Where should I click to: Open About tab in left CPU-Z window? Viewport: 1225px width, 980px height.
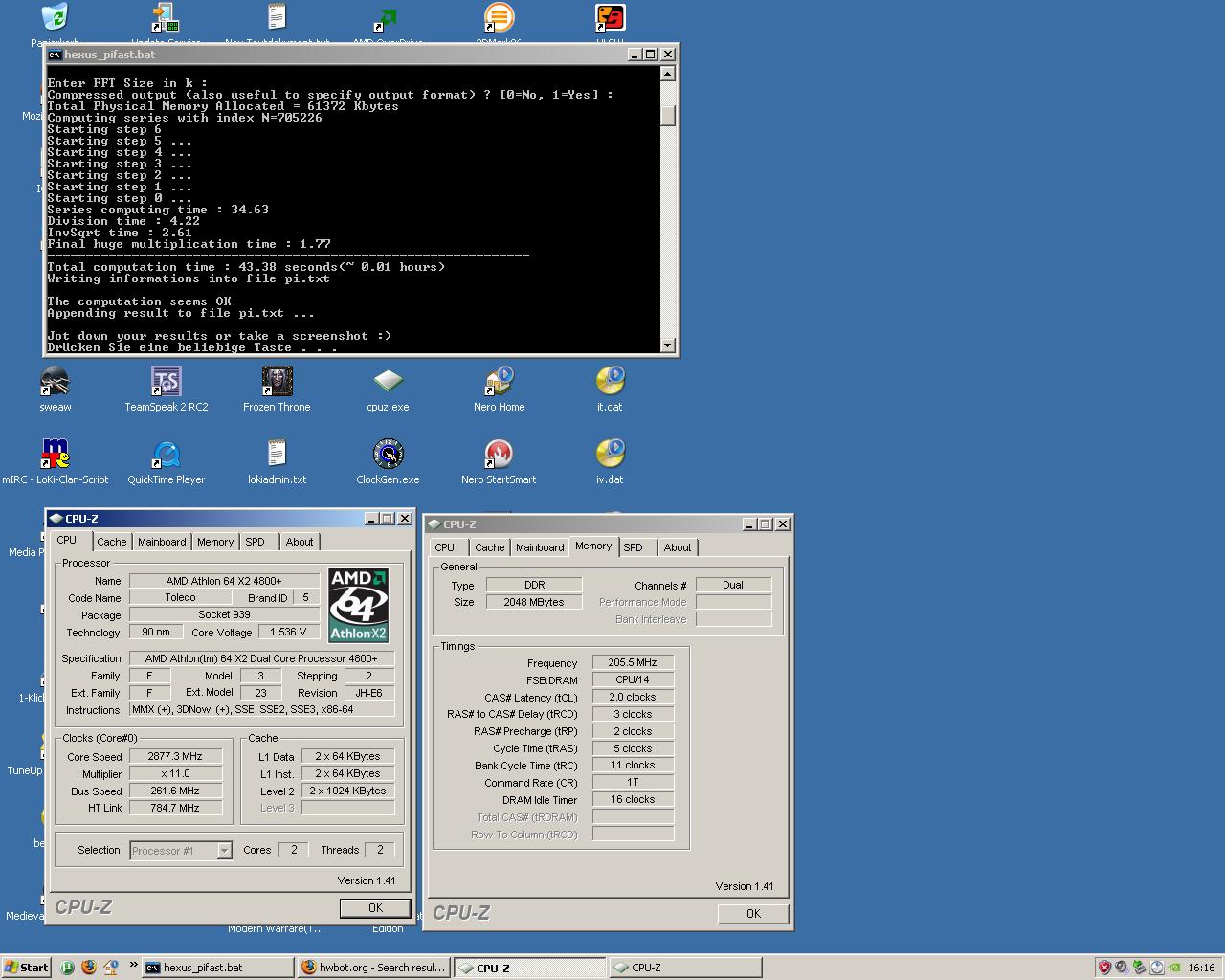tap(300, 542)
